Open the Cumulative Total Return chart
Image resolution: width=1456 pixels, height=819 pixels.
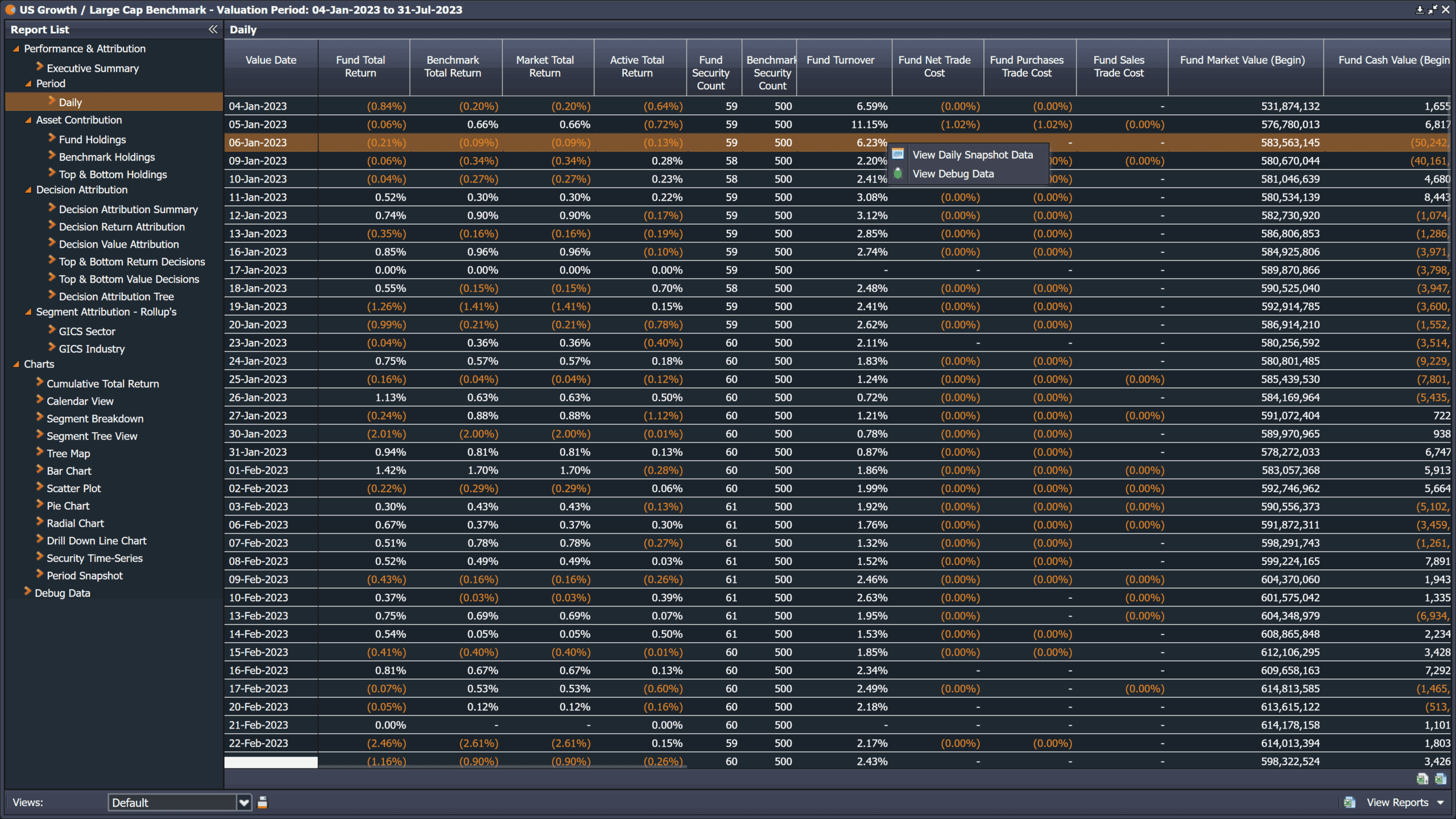(102, 384)
